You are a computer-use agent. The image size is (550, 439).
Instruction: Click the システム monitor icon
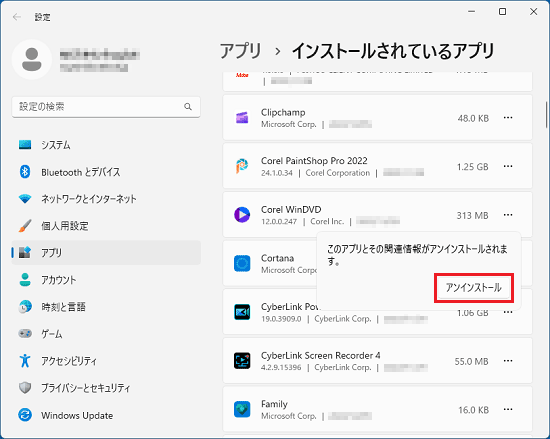coord(25,145)
